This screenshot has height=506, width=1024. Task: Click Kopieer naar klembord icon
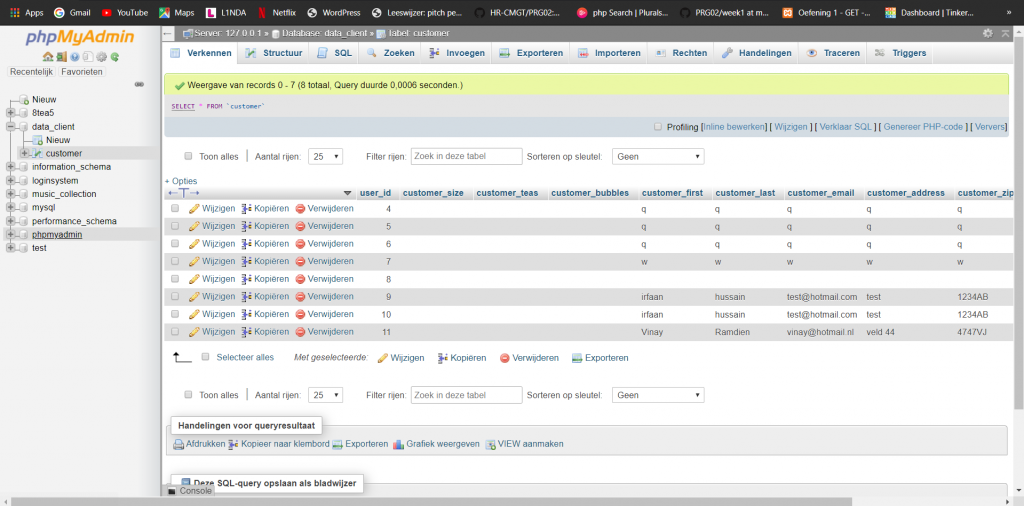[233, 444]
